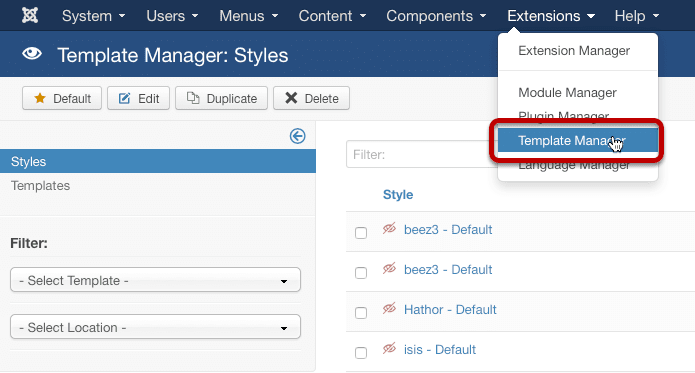
Task: Open the Components menu
Action: click(x=436, y=16)
